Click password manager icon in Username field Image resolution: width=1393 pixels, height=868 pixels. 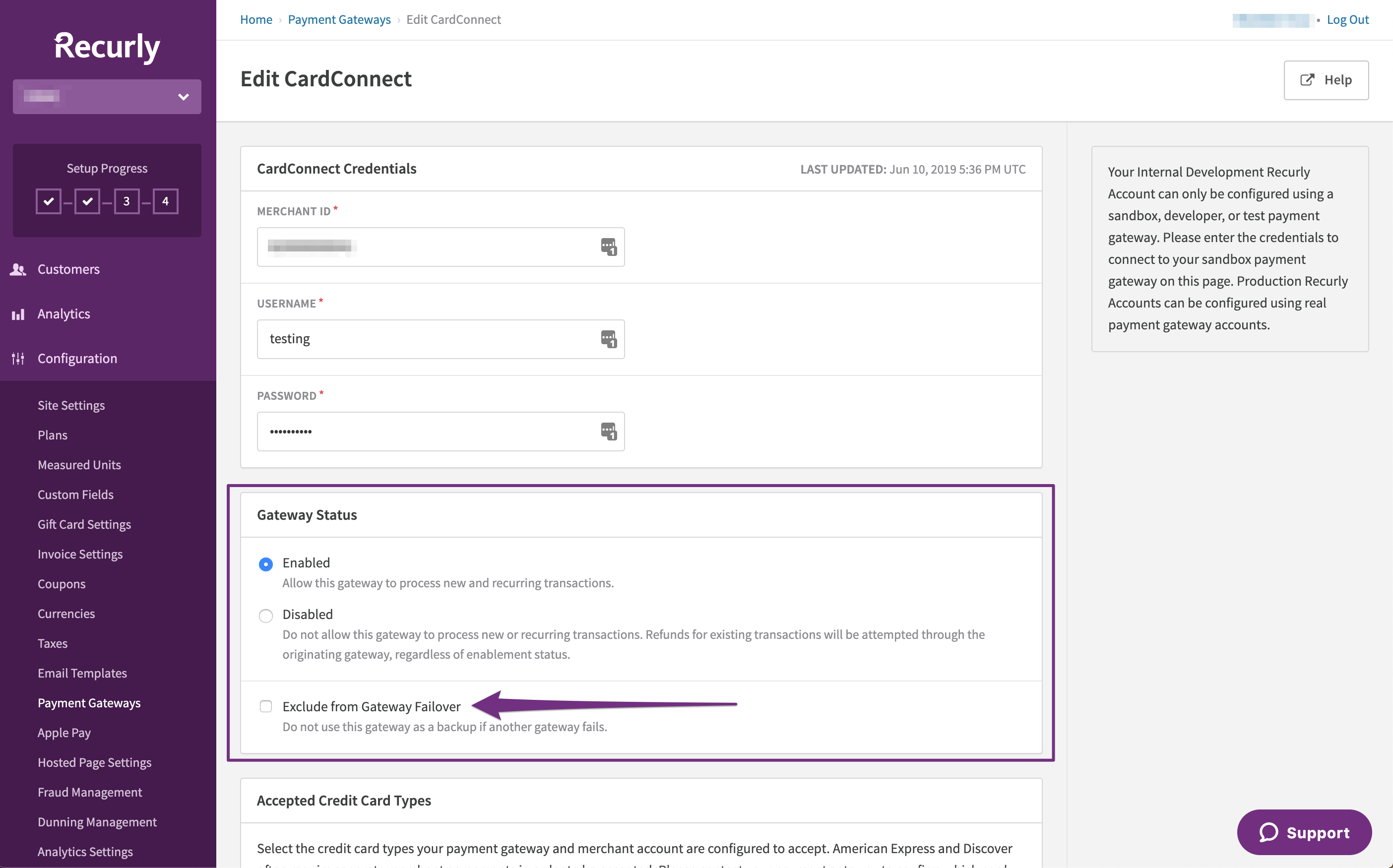click(x=608, y=339)
